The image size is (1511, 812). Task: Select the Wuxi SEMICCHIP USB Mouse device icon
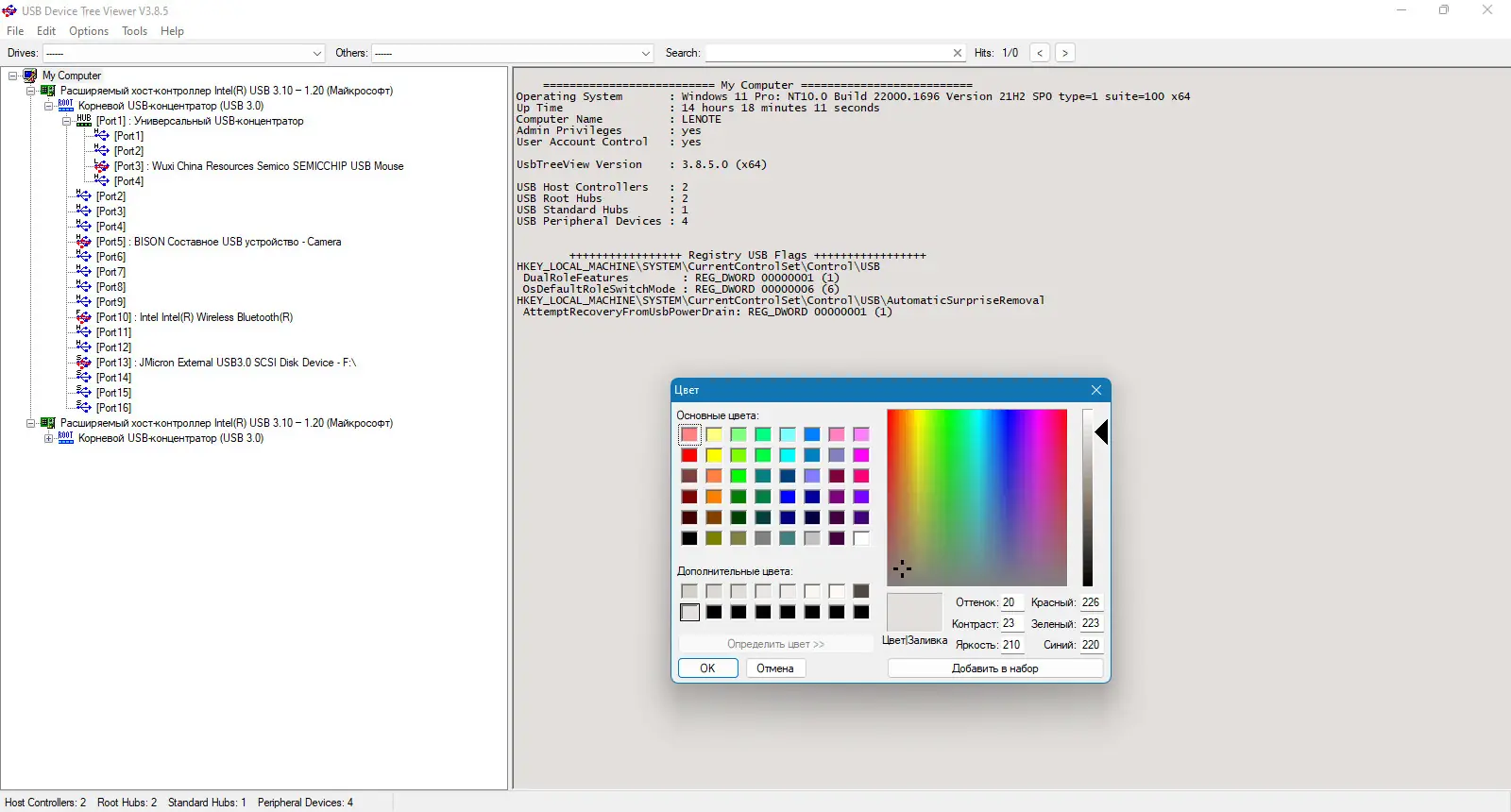tap(102, 166)
